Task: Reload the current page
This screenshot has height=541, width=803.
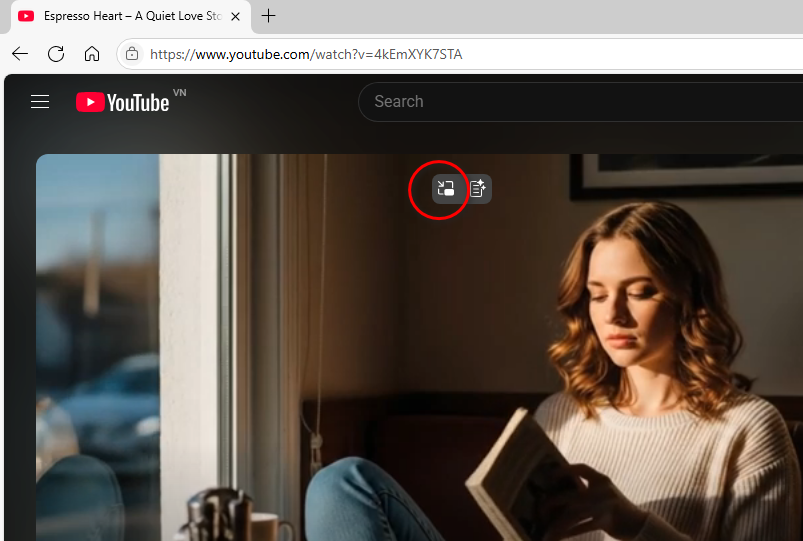Action: click(x=56, y=54)
